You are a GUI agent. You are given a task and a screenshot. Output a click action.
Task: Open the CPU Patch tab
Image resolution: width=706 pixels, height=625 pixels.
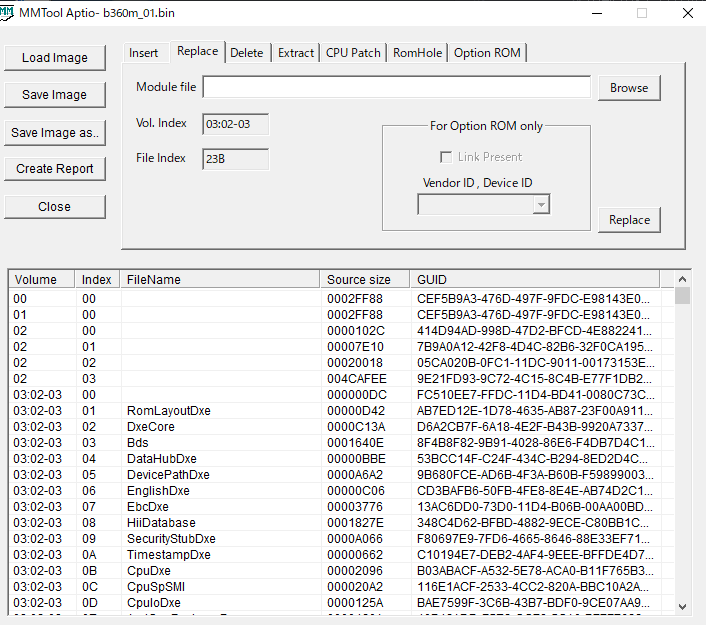[x=353, y=53]
